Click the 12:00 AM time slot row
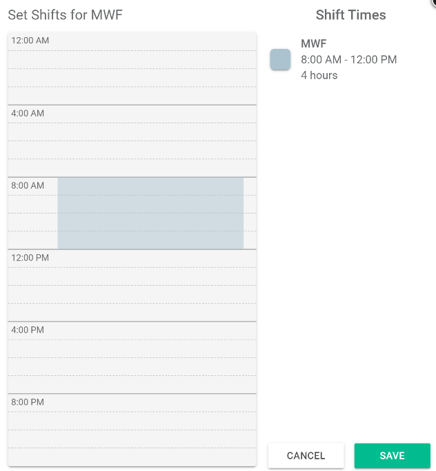 coord(132,42)
